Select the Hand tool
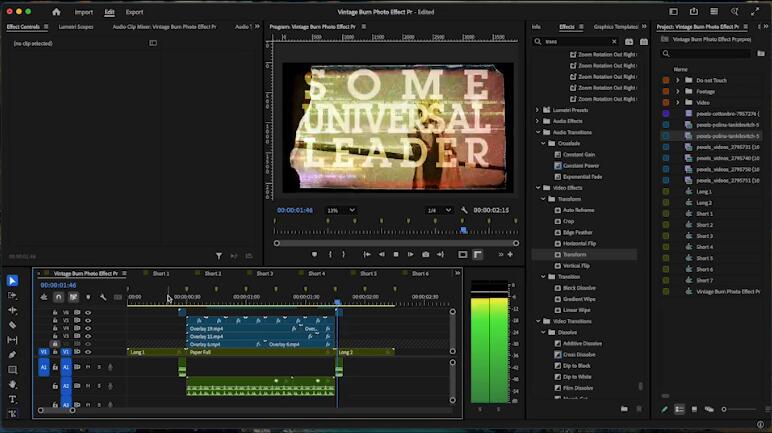The height and width of the screenshot is (433, 772). [x=13, y=384]
